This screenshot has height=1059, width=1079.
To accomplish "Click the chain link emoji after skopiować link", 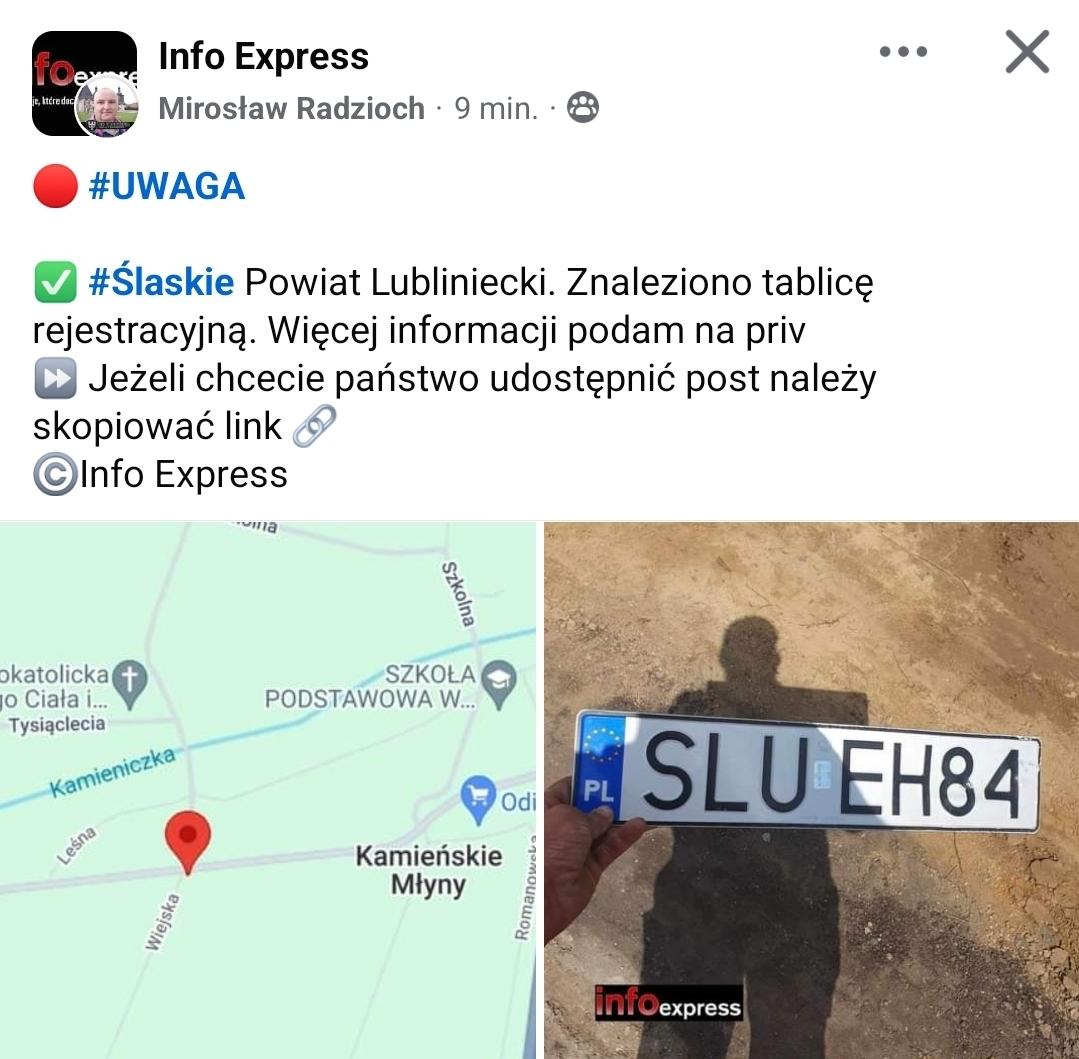I will [x=314, y=426].
